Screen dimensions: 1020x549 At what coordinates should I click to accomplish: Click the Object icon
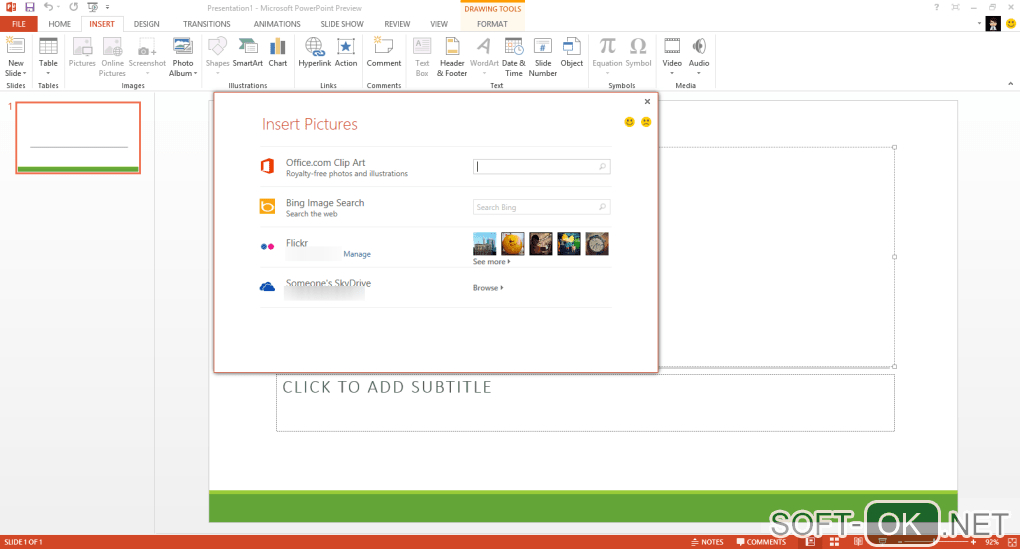572,52
